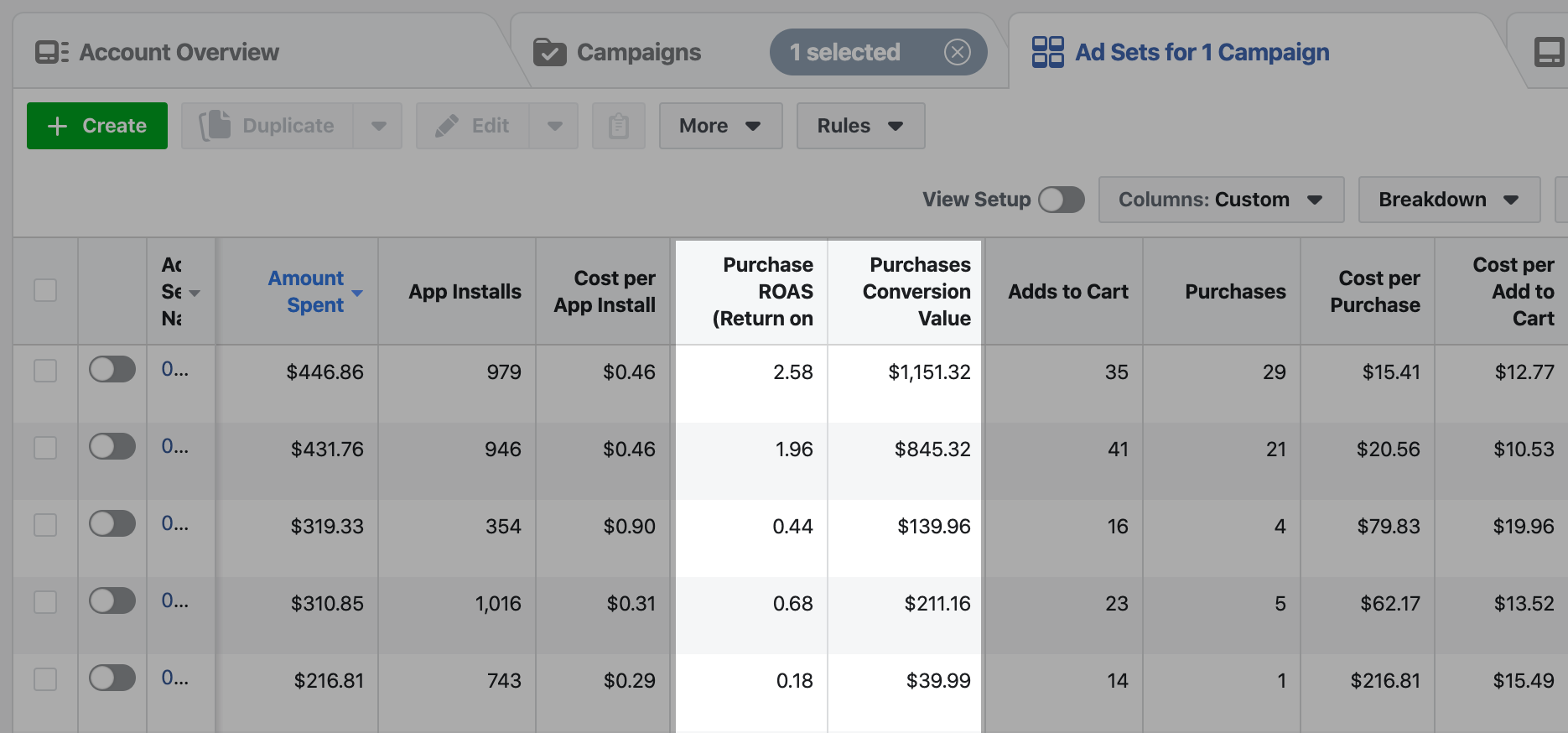
Task: Expand the Edit dropdown arrow
Action: pos(554,126)
